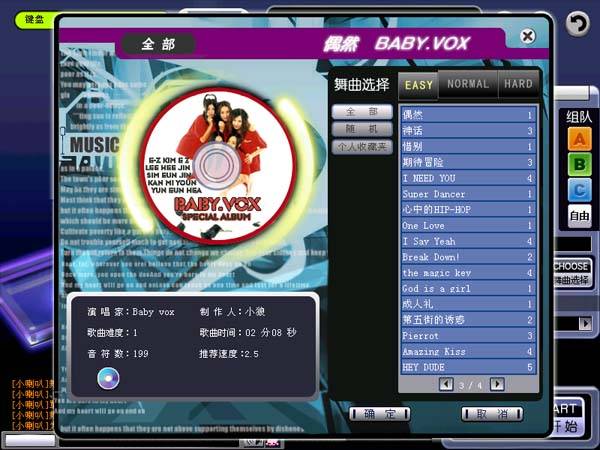The width and height of the screenshot is (600, 450).
Task: Select song 偶然
Action: click(x=468, y=115)
